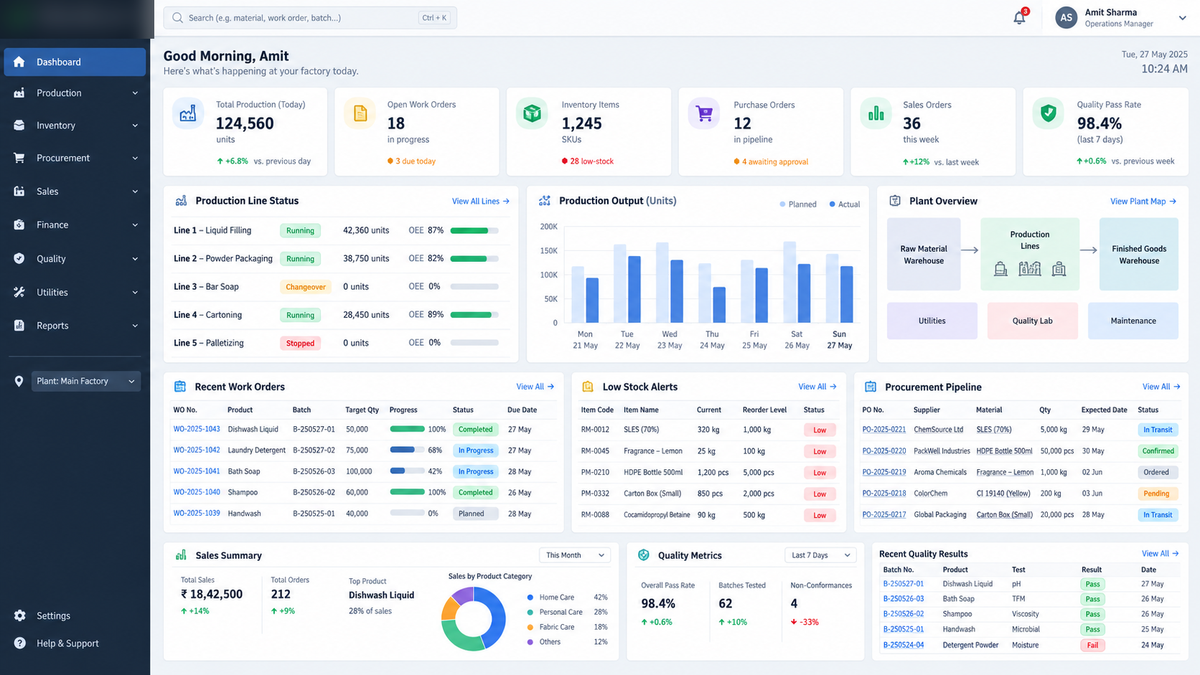Viewport: 1200px width, 675px height.
Task: Click the Finance sidebar icon
Action: point(19,225)
